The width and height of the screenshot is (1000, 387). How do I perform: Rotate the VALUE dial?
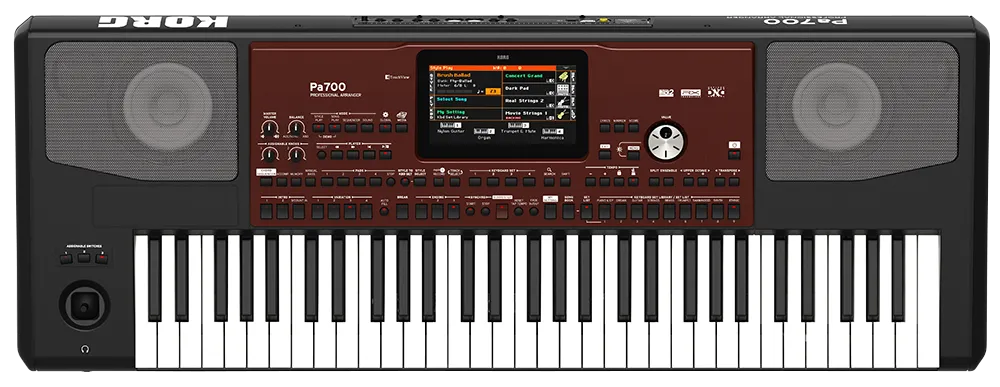tap(666, 142)
